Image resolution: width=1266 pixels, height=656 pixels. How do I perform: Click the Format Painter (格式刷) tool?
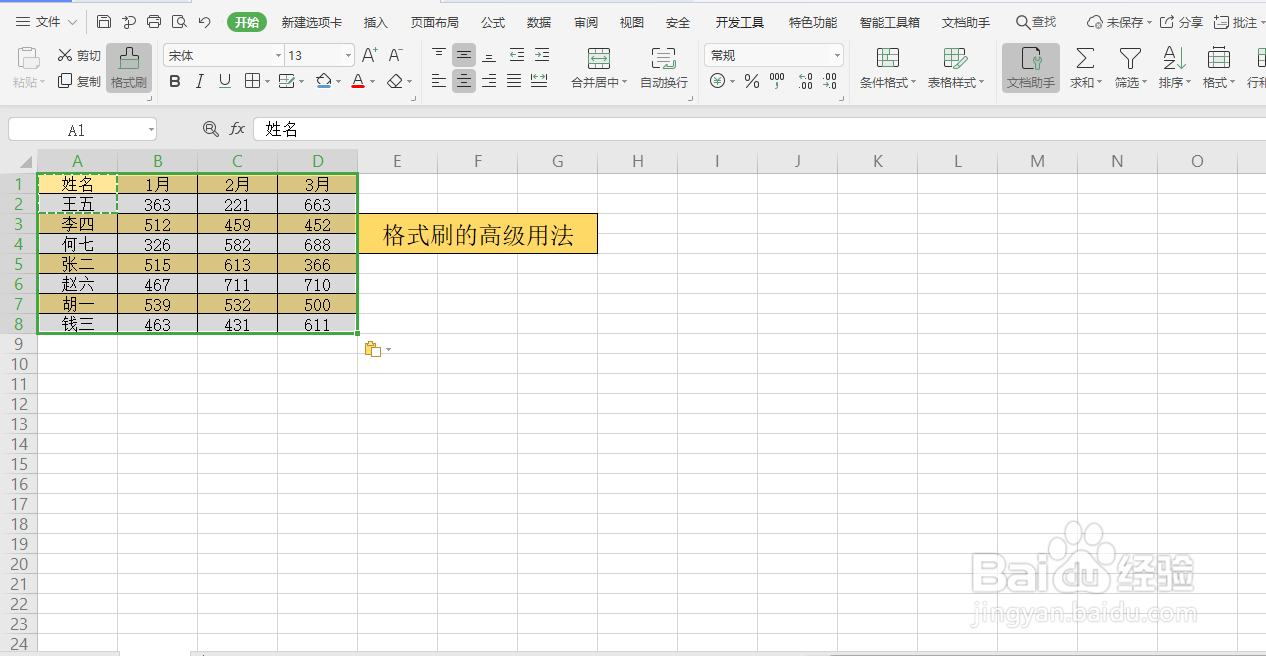click(x=129, y=68)
